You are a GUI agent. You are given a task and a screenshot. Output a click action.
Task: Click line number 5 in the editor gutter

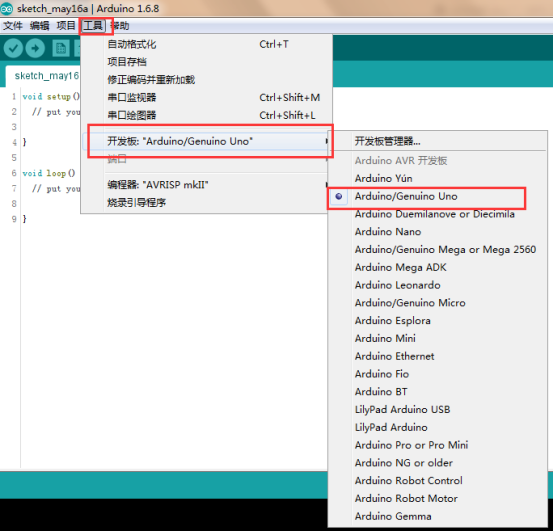click(x=14, y=158)
